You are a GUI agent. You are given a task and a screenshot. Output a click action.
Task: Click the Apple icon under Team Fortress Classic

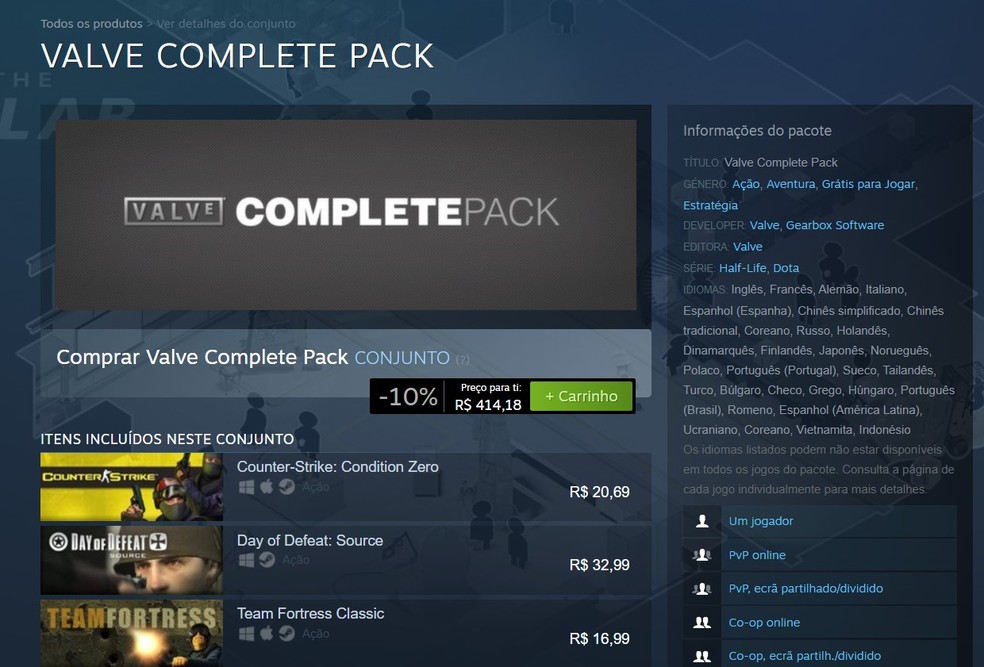[267, 633]
